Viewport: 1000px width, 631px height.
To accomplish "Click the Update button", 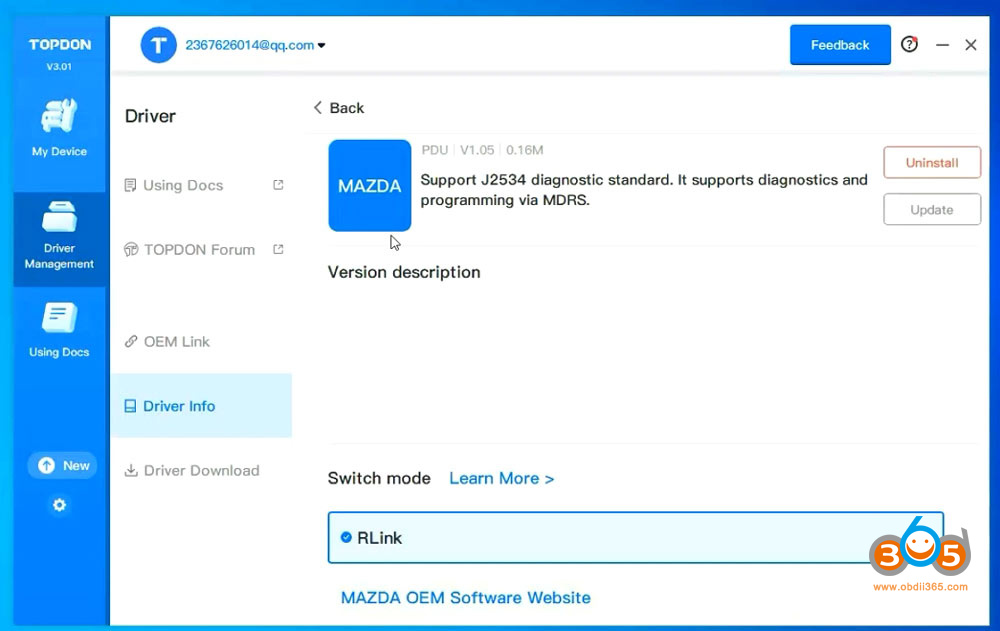I will pos(932,209).
